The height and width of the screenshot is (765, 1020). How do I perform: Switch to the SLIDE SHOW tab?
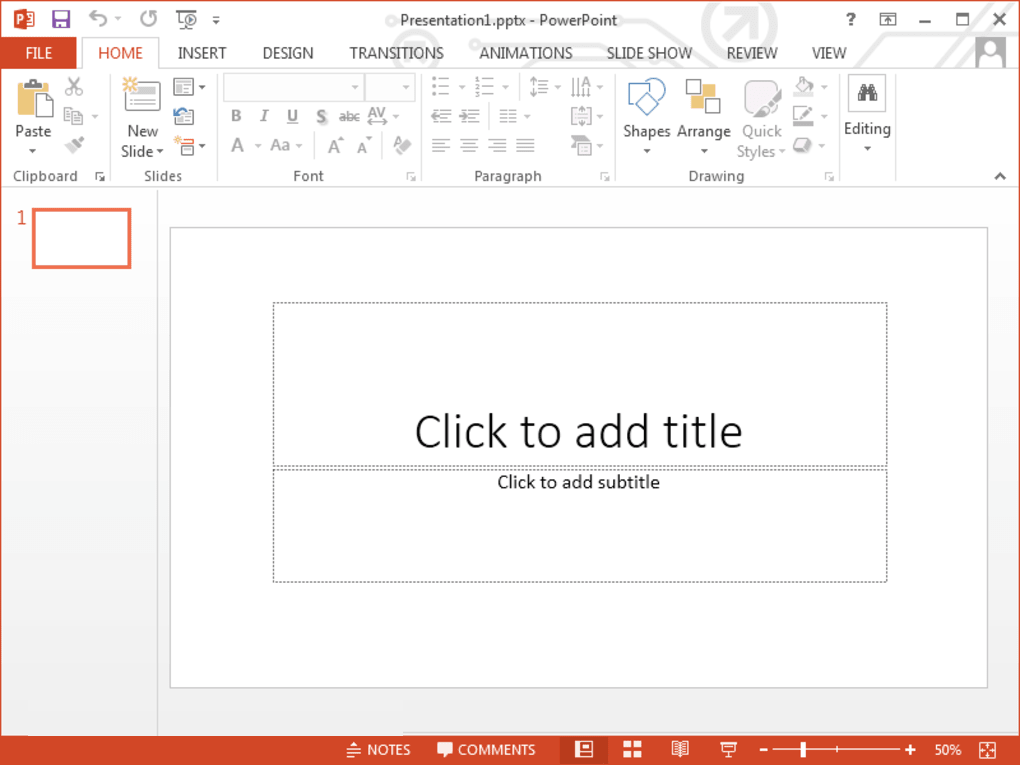point(649,53)
